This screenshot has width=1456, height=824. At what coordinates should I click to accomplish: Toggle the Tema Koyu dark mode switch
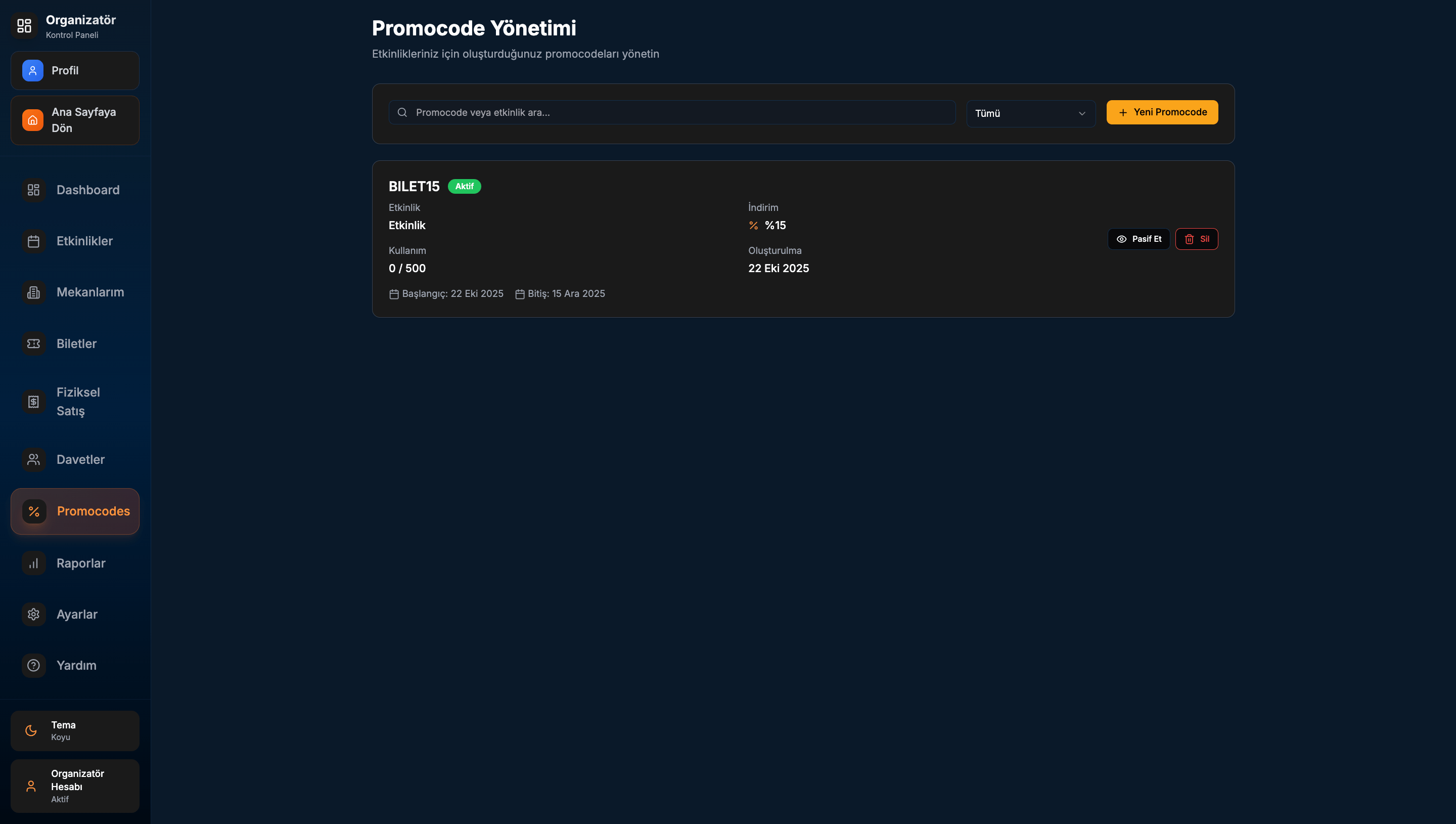pyautogui.click(x=75, y=730)
